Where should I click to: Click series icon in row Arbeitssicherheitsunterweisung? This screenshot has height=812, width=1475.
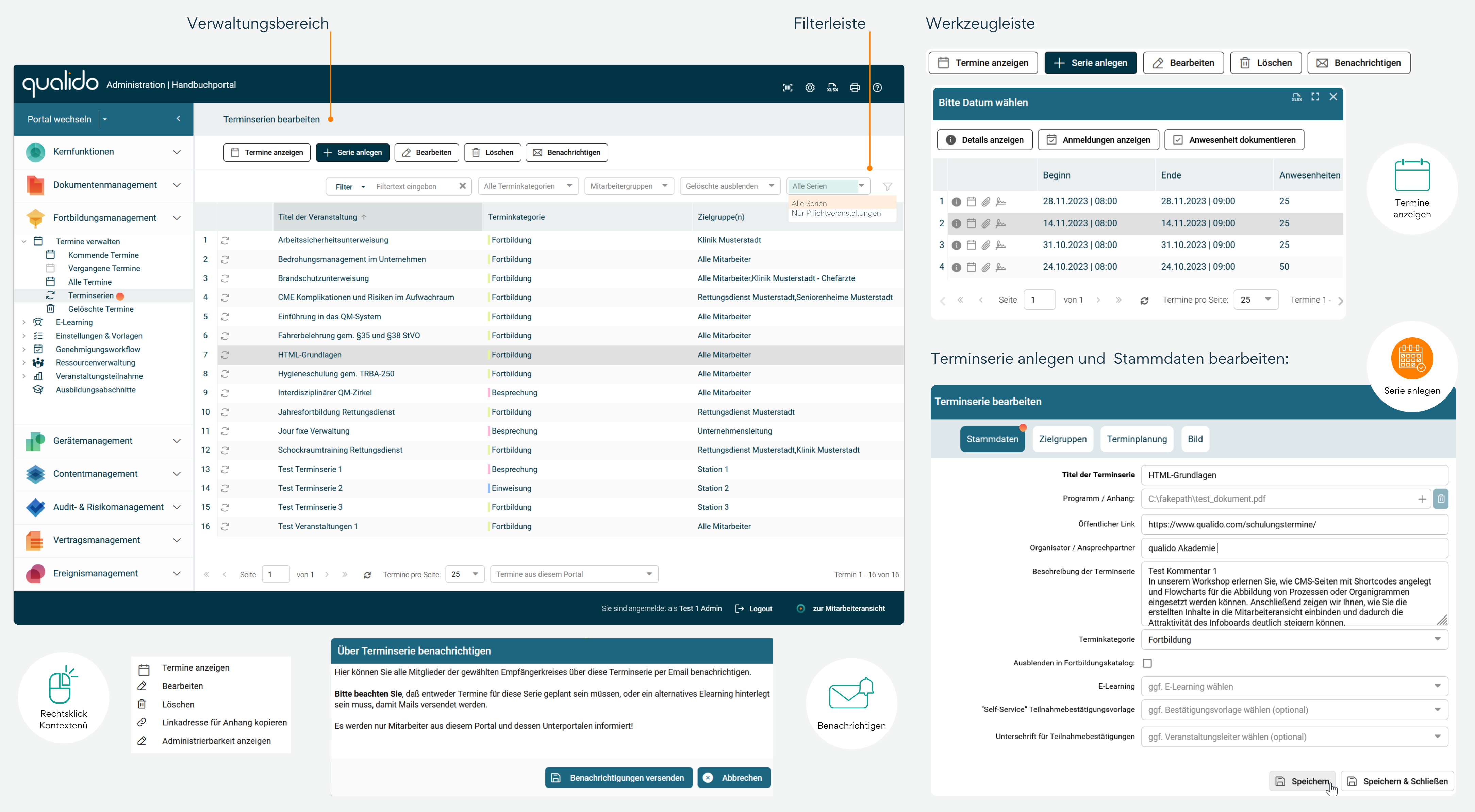[225, 240]
